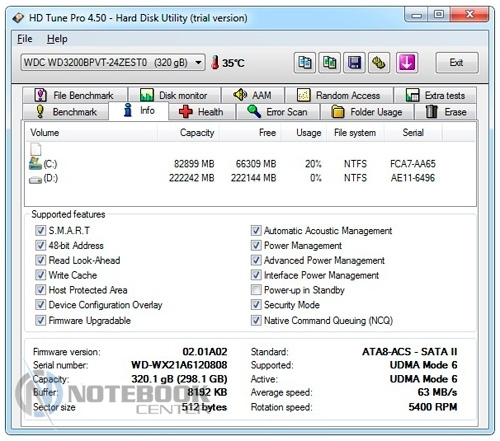This screenshot has width=500, height=441.
Task: Click the copy screenshot to clipboard icon
Action: [x=329, y=62]
